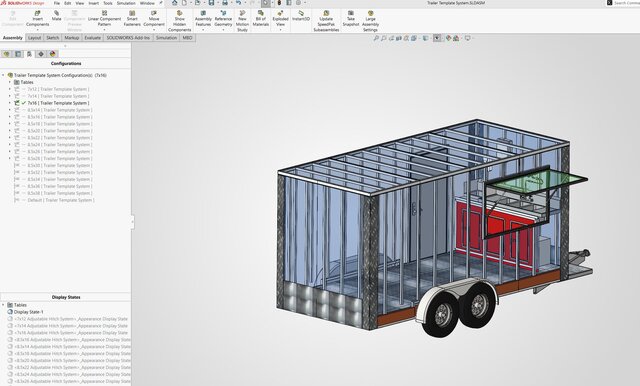This screenshot has width=640, height=386.
Task: Collapse Trailer Template System Configuration(s) root
Action: [x=3, y=75]
